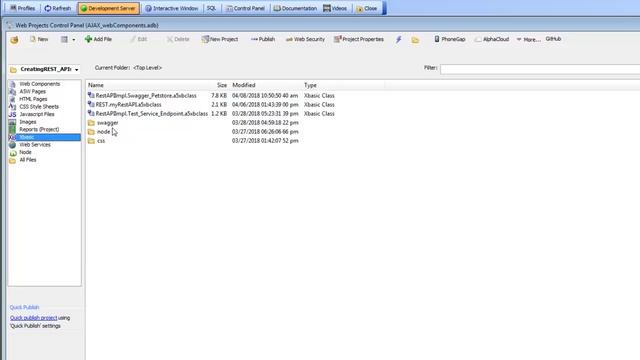Select the css folder

tap(101, 140)
